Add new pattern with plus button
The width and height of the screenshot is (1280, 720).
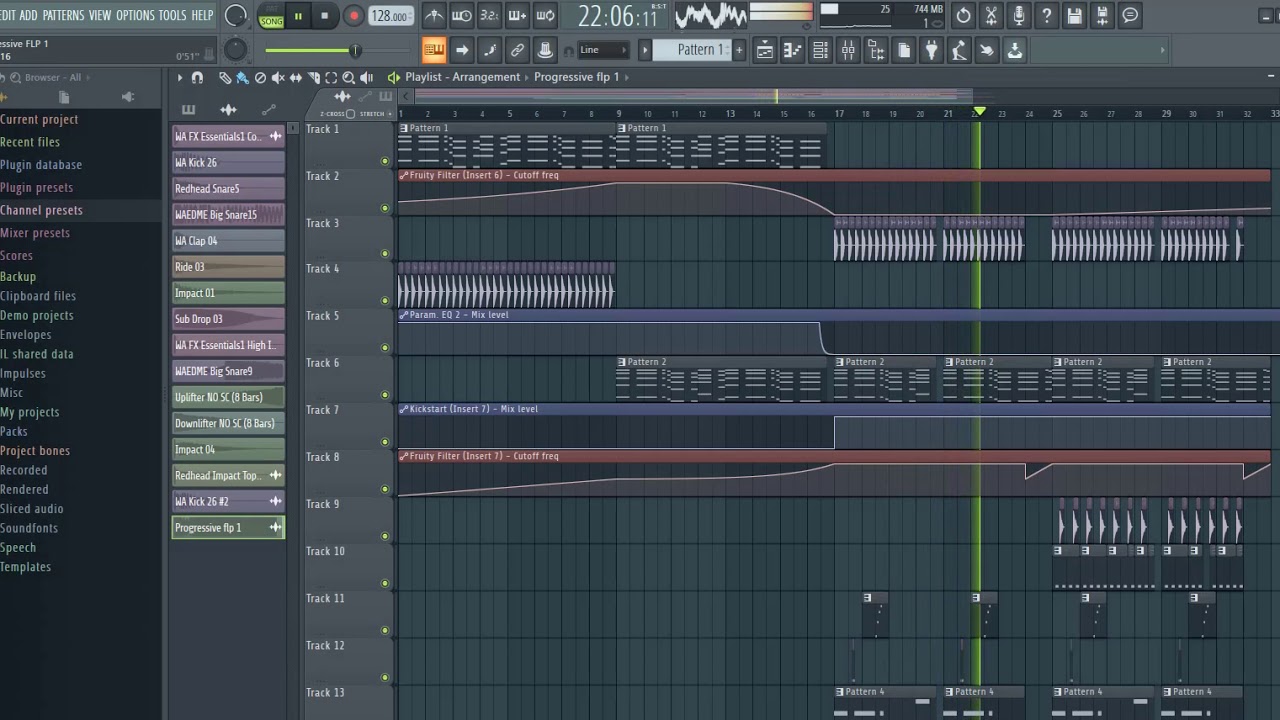739,50
